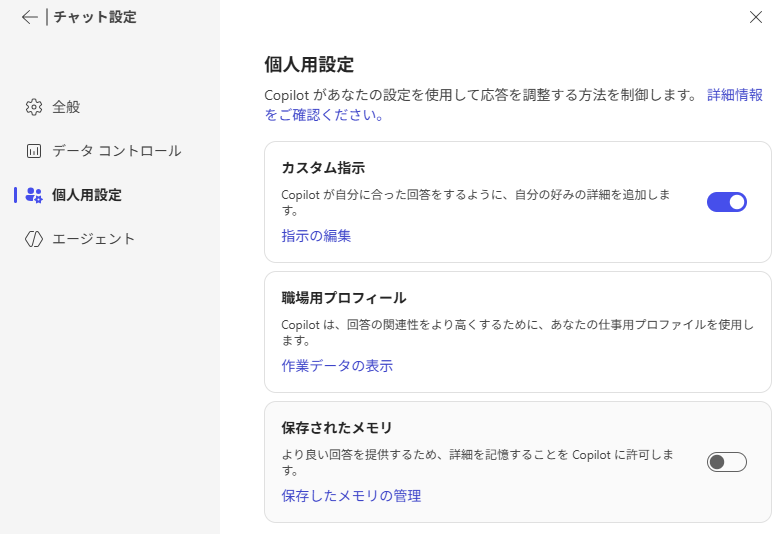Click the 指示の編集 link
This screenshot has height=534, width=782.
click(316, 236)
